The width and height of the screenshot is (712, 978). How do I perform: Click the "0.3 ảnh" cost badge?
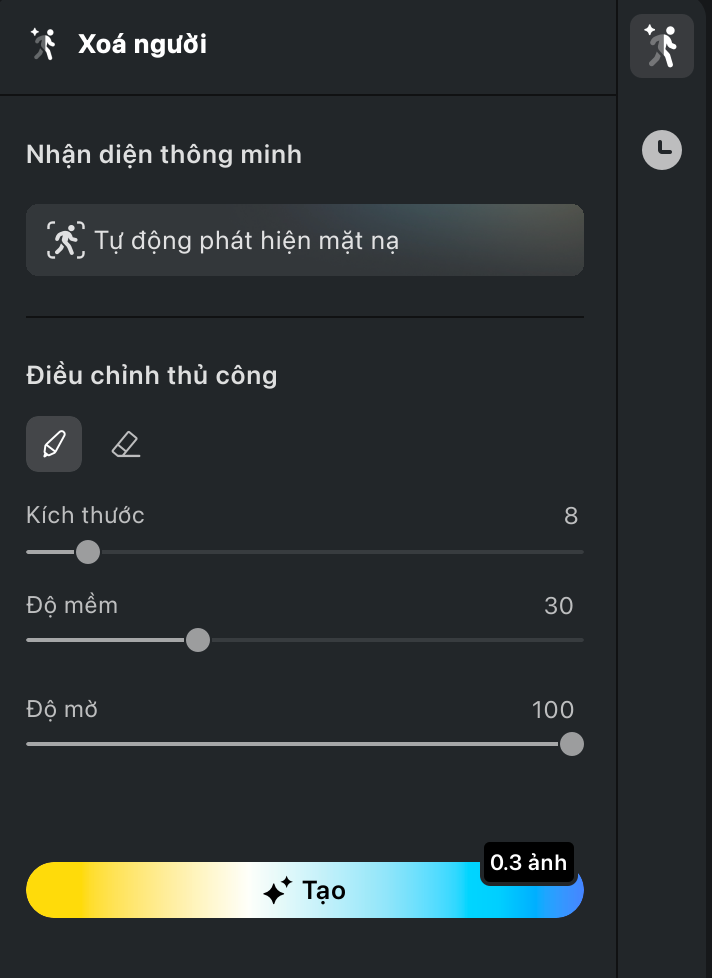coord(528,862)
